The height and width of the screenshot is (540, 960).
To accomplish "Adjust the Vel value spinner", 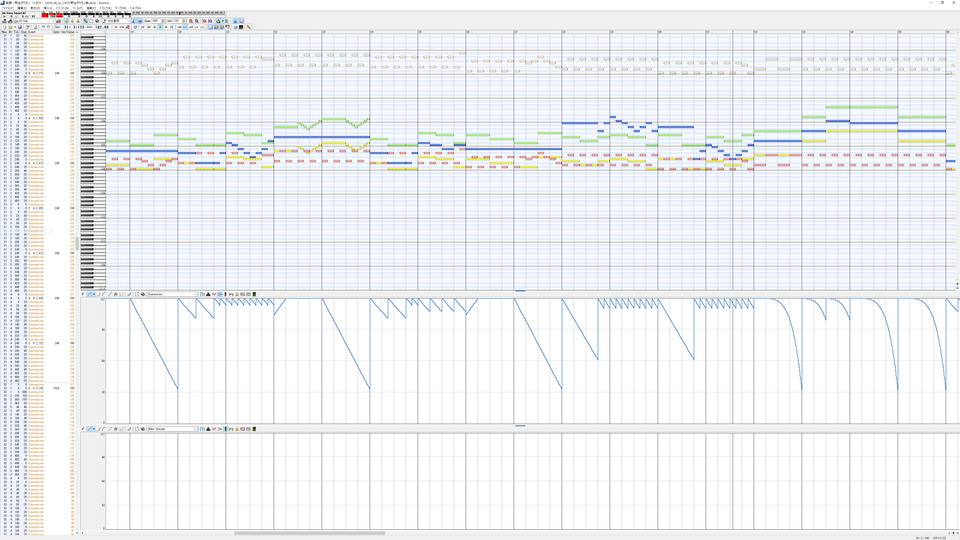I will [x=184, y=21].
